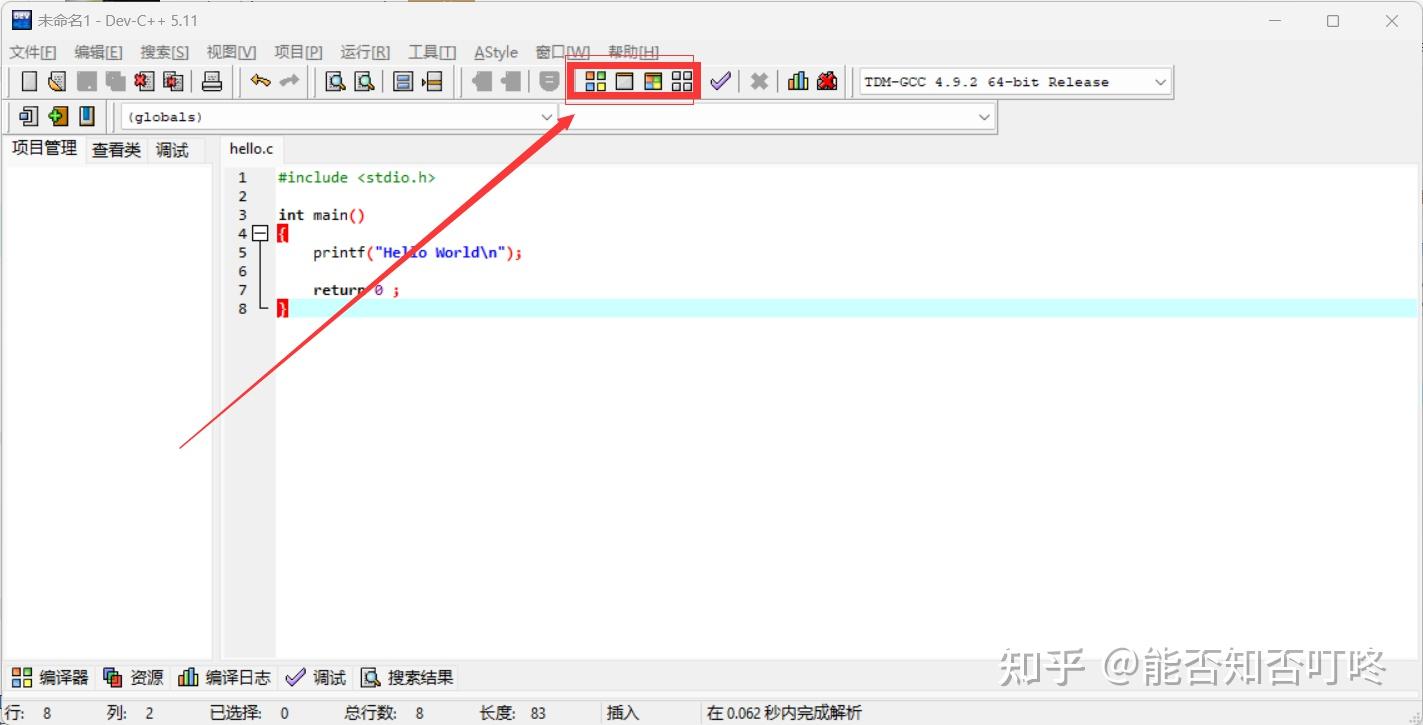Click the Compile & Run toolbar icon
Image resolution: width=1423 pixels, height=725 pixels.
coord(653,82)
